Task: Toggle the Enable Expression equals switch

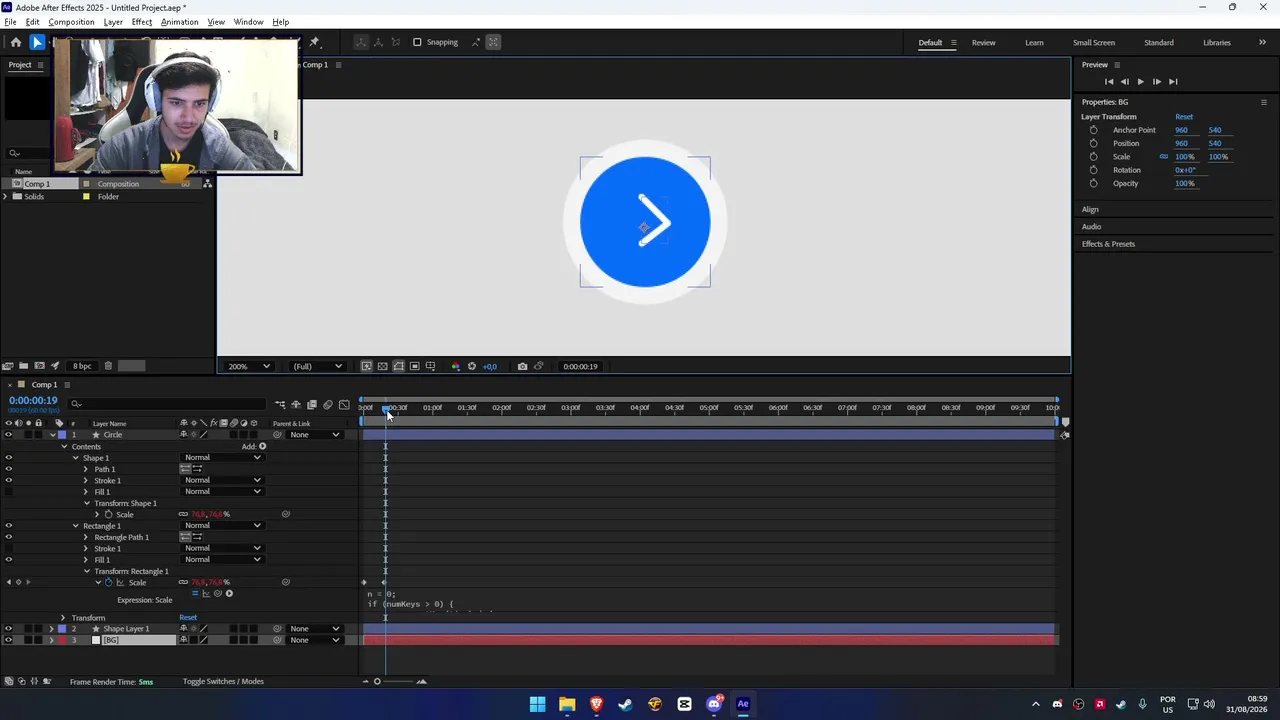Action: click(196, 594)
